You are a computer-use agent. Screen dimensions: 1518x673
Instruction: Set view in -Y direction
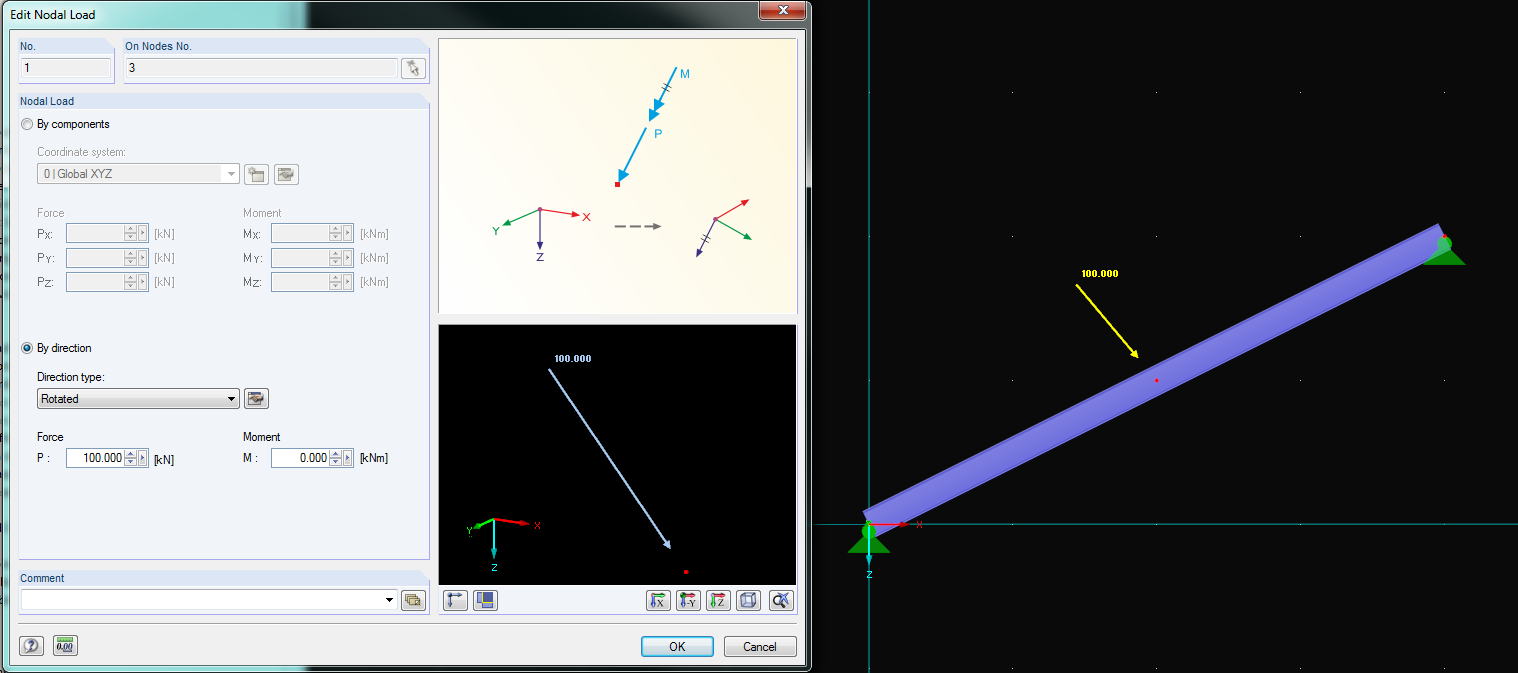click(x=688, y=600)
